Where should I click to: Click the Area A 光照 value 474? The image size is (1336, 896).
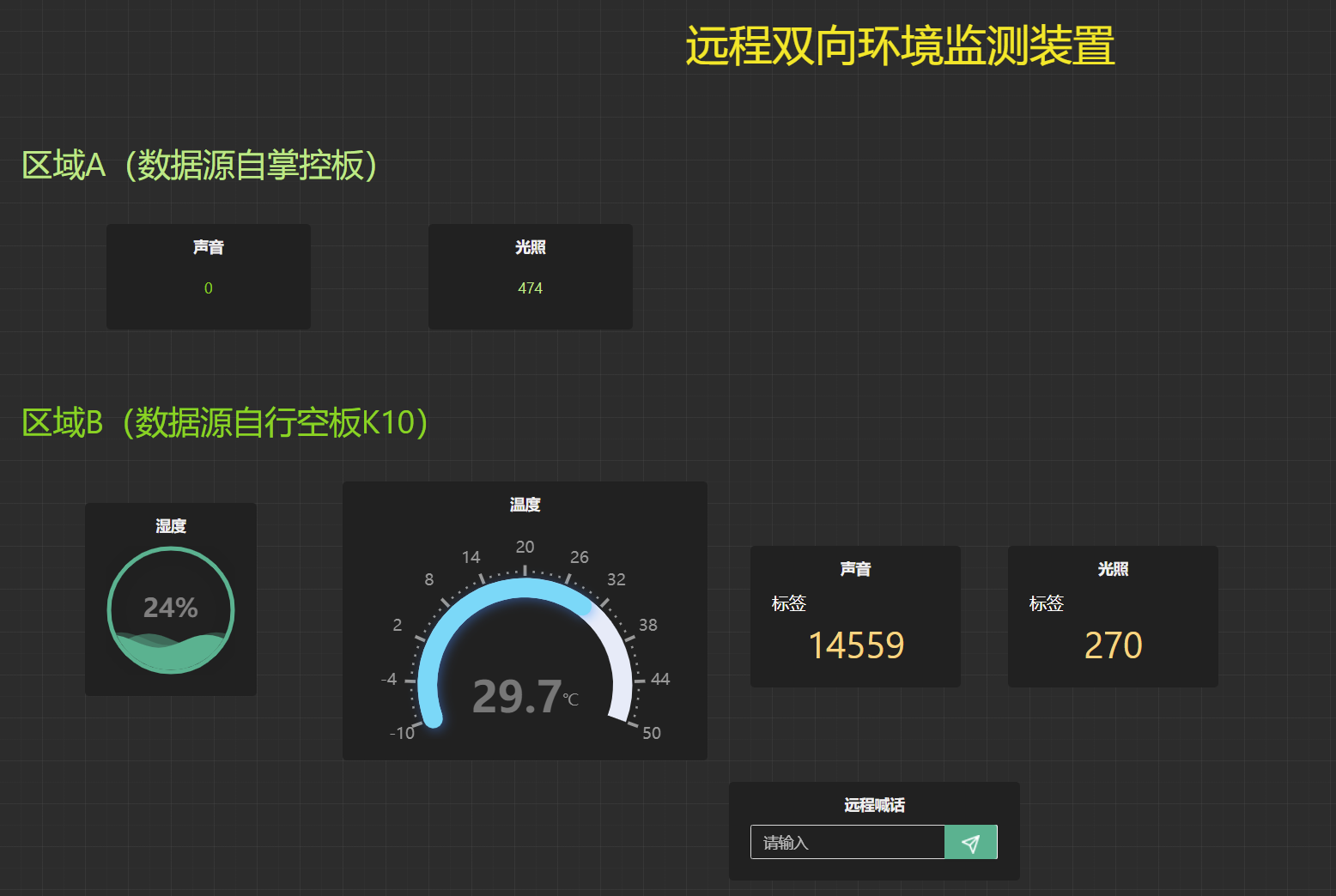[x=531, y=288]
